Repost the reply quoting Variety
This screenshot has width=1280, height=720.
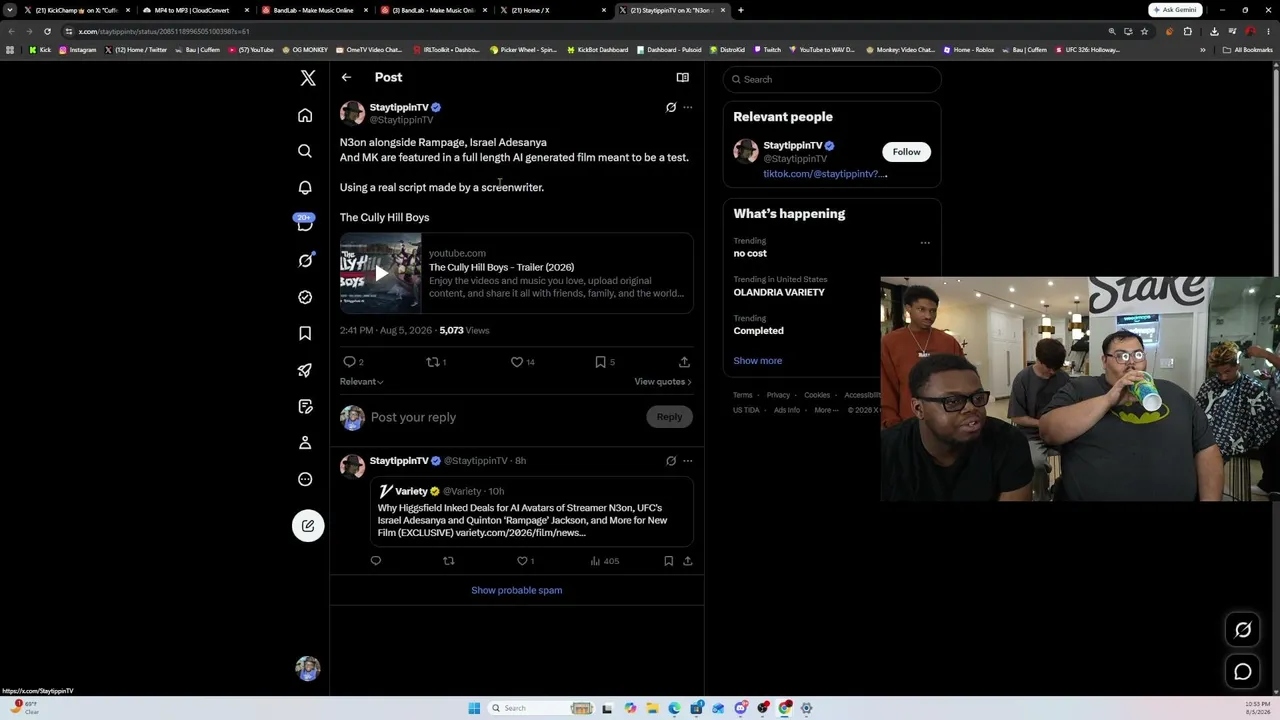(448, 561)
